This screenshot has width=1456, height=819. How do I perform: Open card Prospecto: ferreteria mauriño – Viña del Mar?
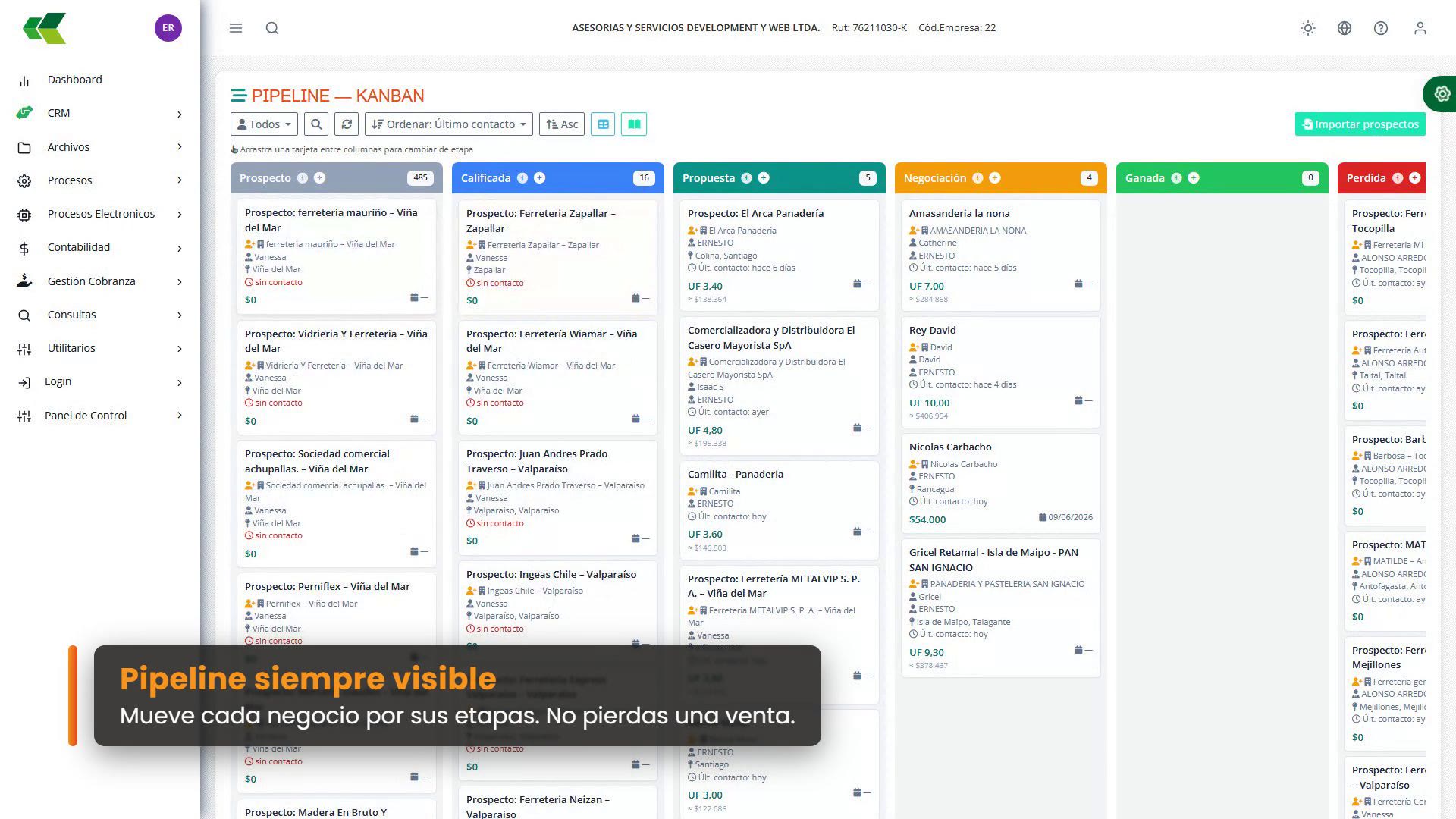(336, 256)
